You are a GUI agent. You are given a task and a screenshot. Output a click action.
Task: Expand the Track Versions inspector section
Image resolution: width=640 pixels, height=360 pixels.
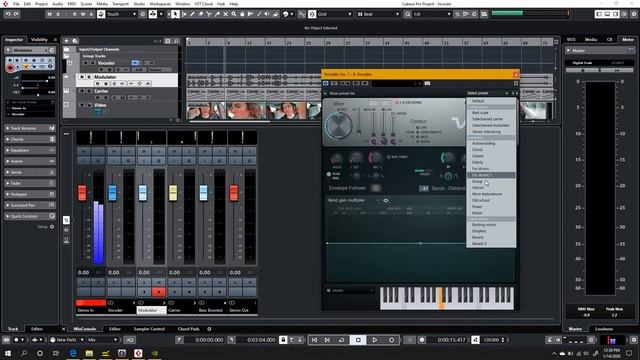pos(29,128)
